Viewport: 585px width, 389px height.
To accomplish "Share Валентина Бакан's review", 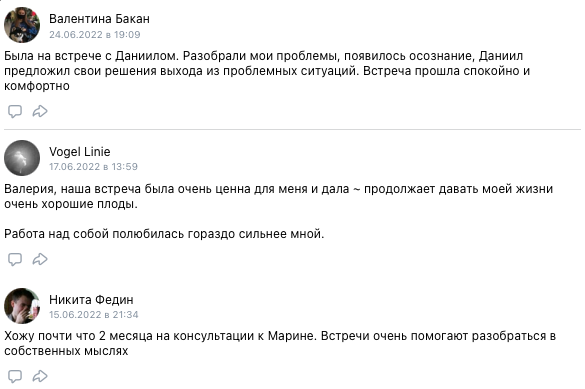I will 40,111.
